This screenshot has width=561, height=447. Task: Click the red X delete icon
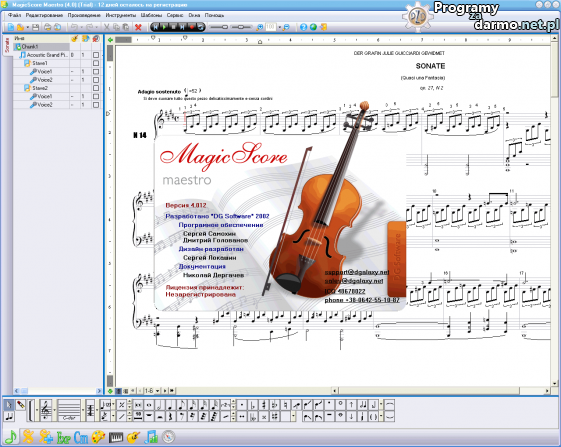point(138,27)
